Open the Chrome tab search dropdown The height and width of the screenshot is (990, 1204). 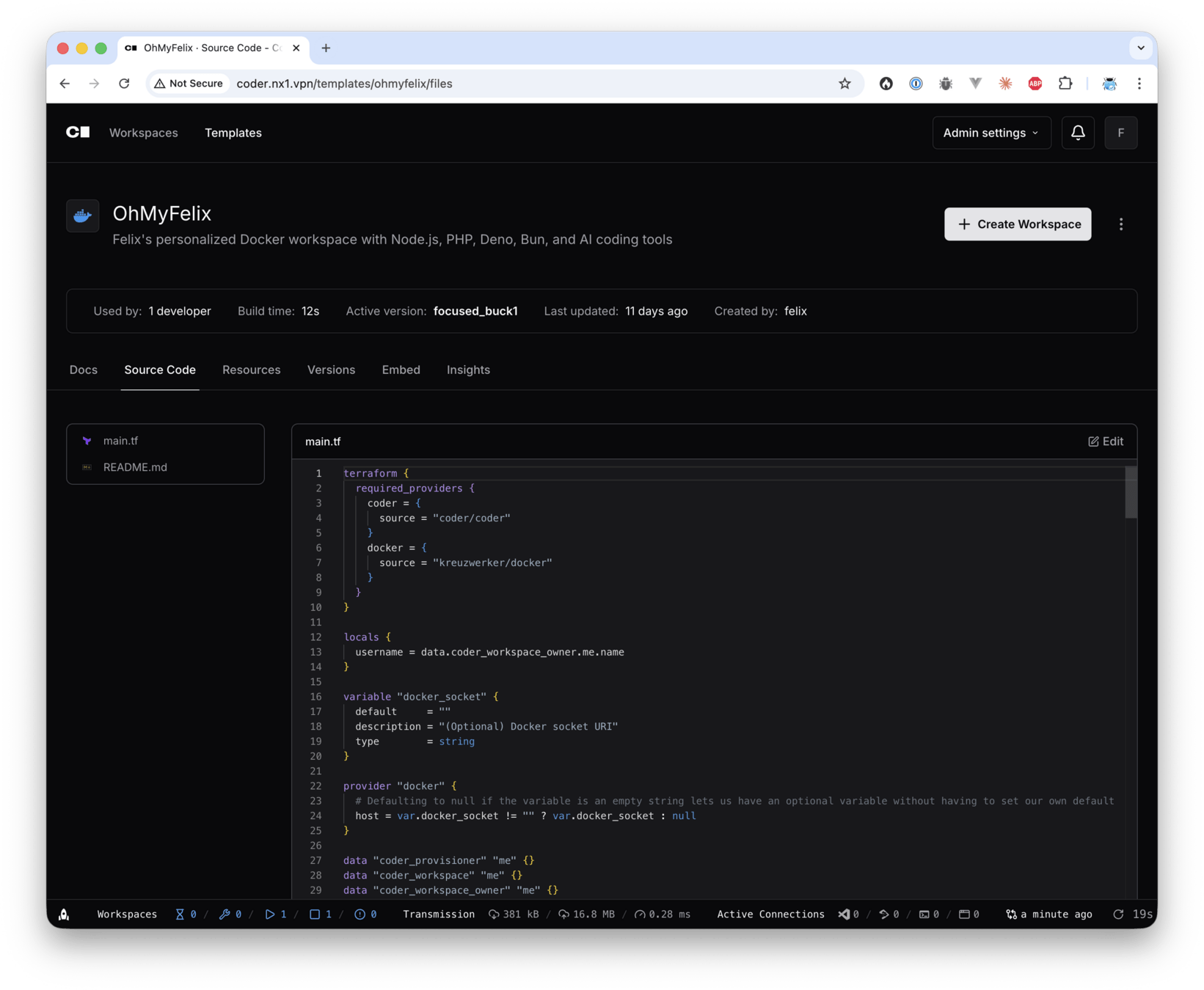pyautogui.click(x=1140, y=48)
